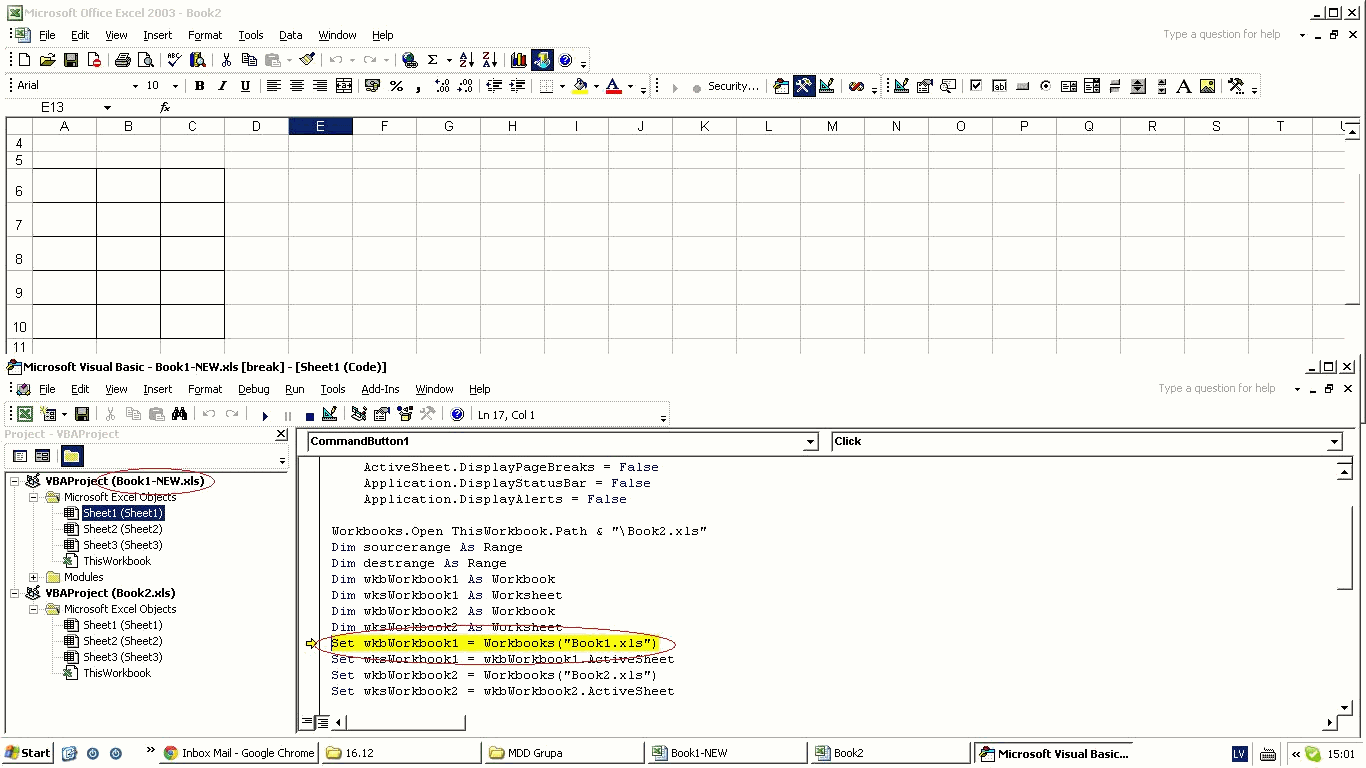The height and width of the screenshot is (768, 1366).
Task: Click the Merge and Center icon
Action: click(x=344, y=86)
